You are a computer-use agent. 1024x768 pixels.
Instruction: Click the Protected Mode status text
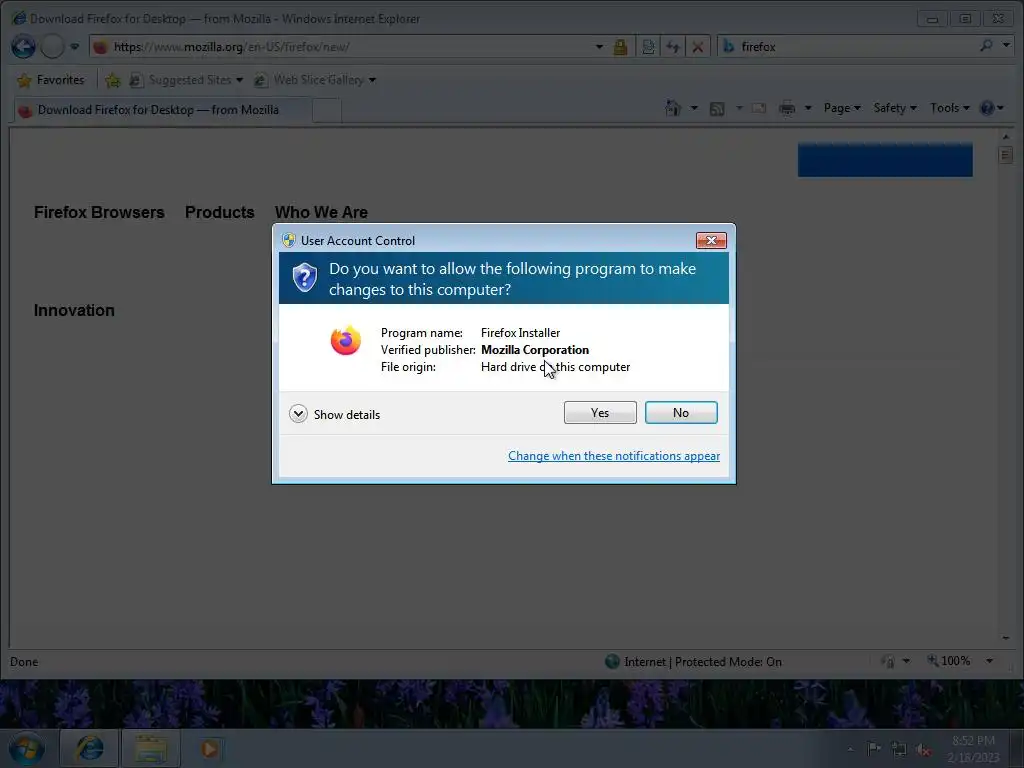703,662
